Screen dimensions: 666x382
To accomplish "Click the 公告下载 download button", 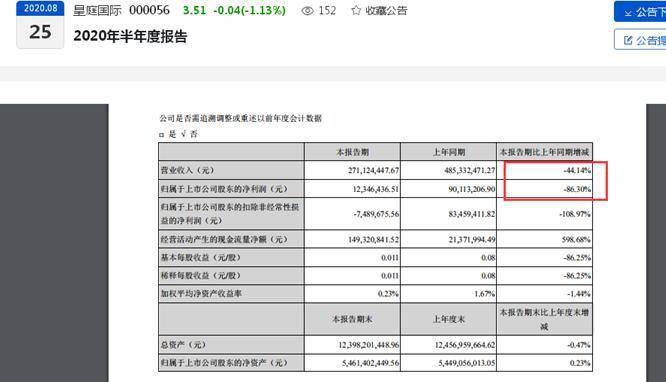I will pyautogui.click(x=640, y=12).
